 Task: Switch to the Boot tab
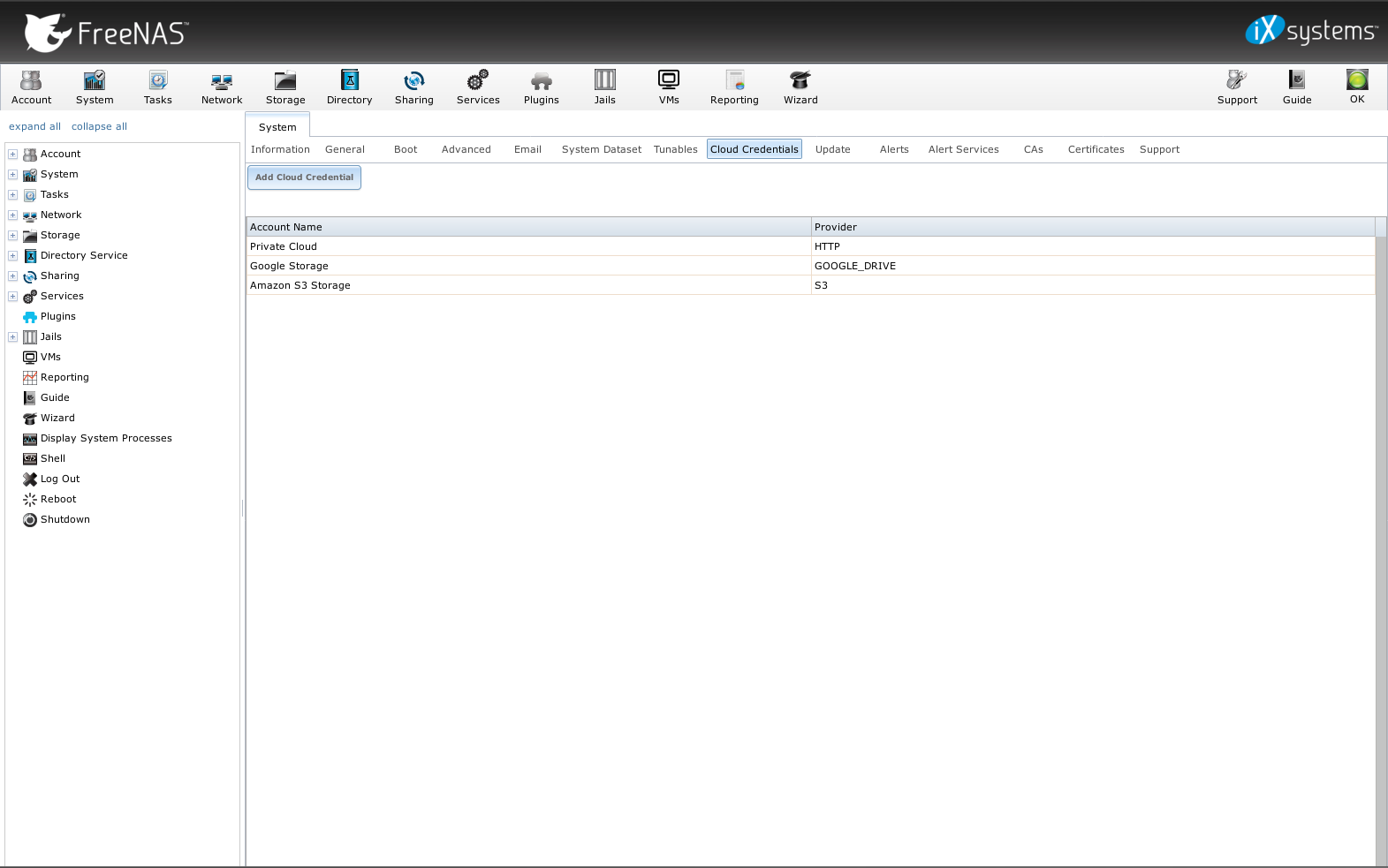coord(406,149)
